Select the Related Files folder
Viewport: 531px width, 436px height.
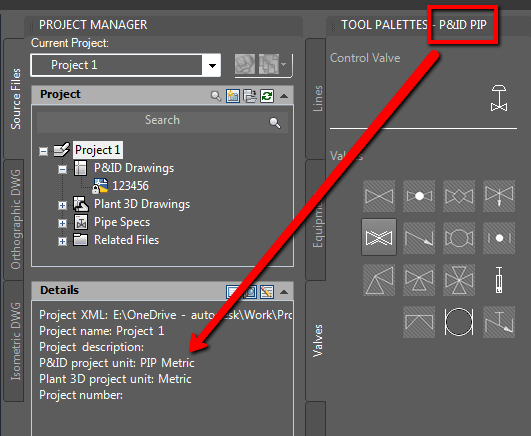pyautogui.click(x=126, y=240)
